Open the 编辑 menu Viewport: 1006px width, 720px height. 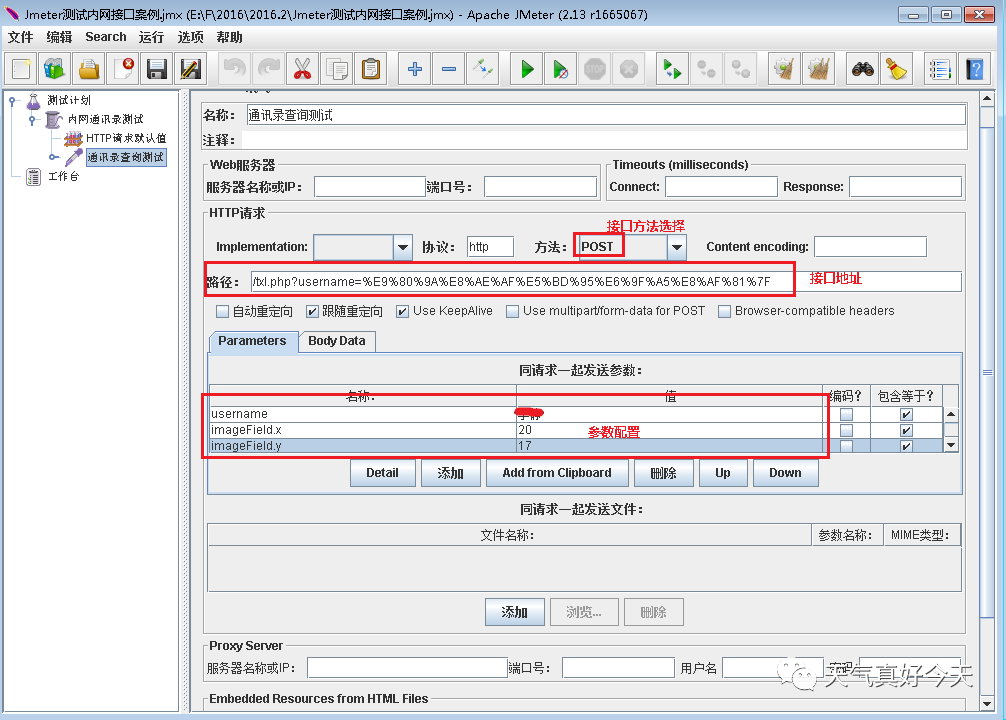tap(60, 37)
